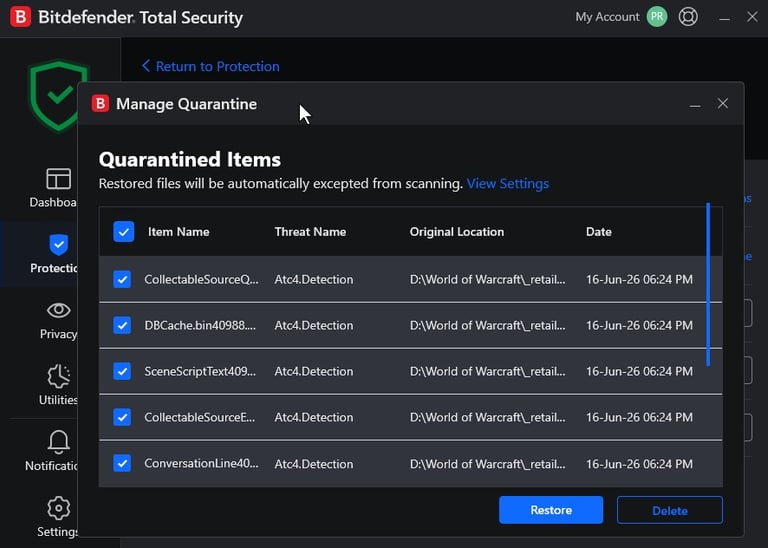The width and height of the screenshot is (768, 548).
Task: Uncheck the CollectableSourceE... item checkbox
Action: [122, 417]
